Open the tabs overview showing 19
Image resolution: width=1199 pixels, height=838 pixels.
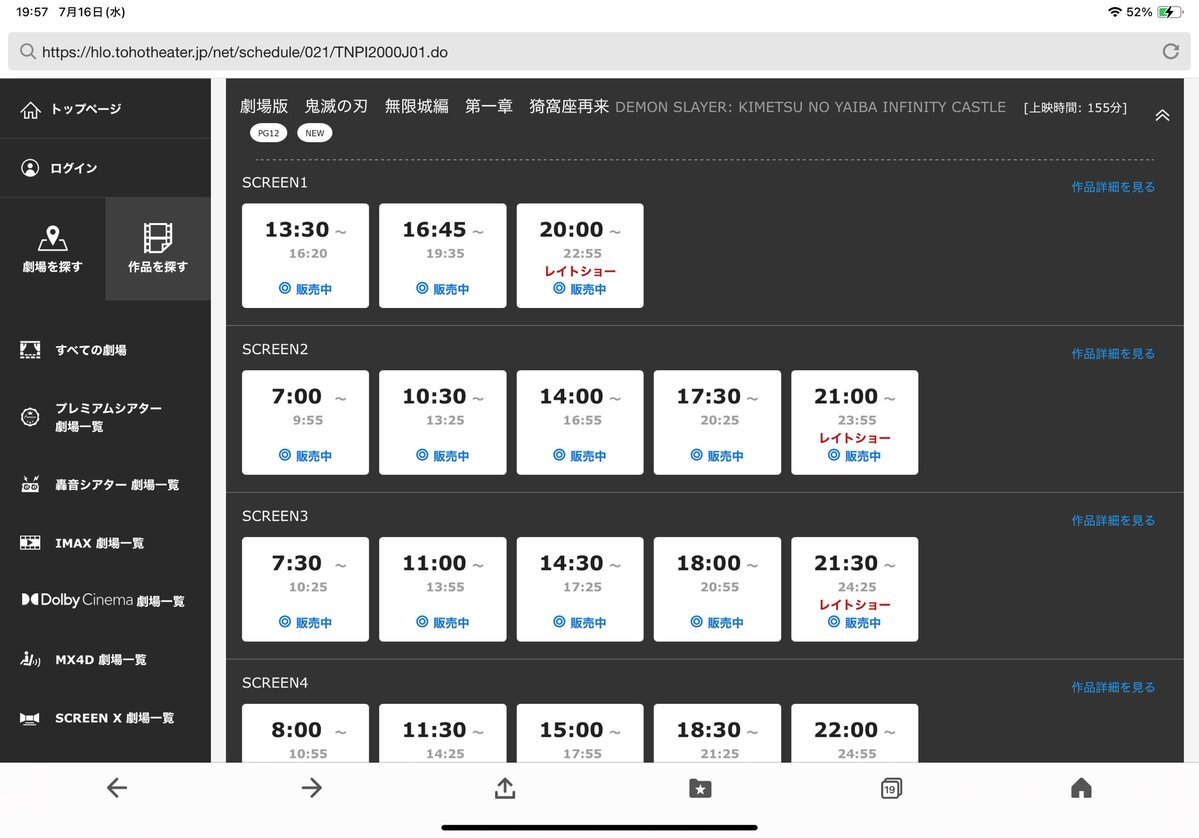pos(891,788)
